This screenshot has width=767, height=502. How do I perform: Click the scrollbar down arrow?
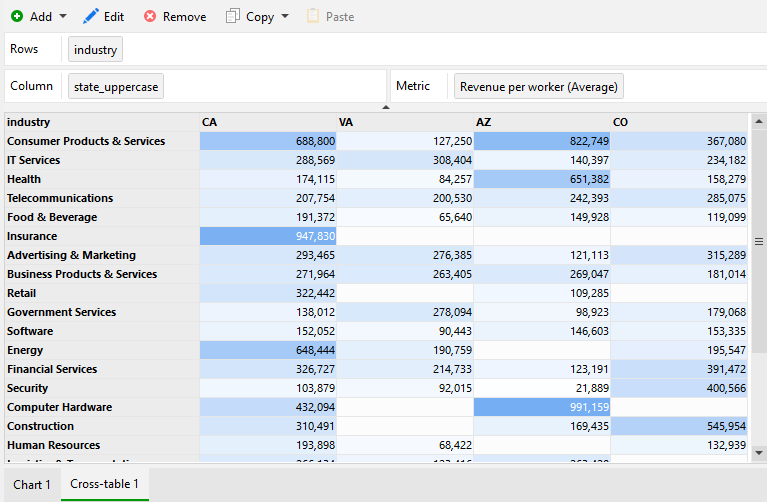759,453
